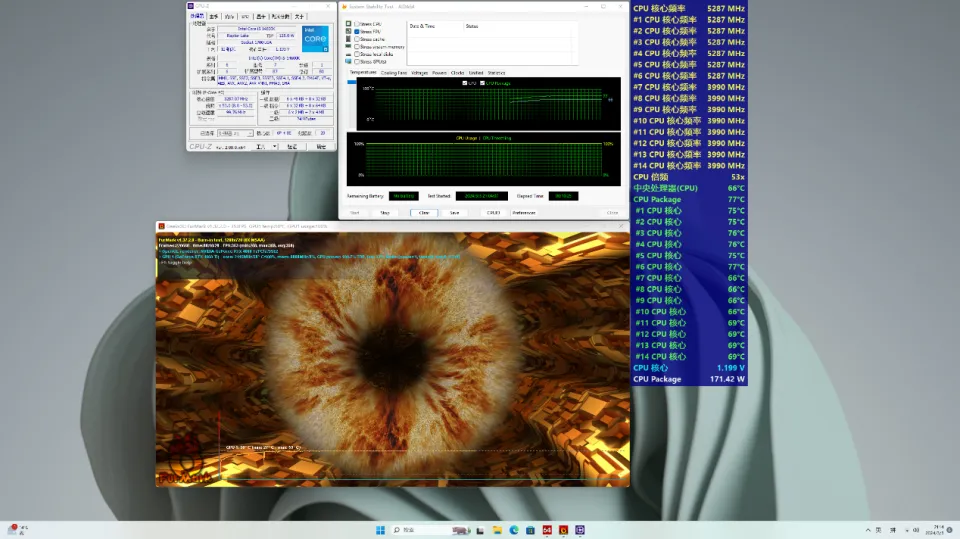Click the temperature graph in AIDA64
Screen dimensions: 960x539
489,104
